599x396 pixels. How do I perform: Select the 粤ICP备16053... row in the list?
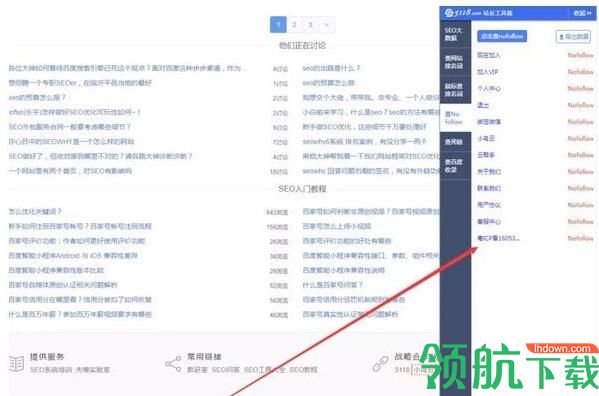535,238
